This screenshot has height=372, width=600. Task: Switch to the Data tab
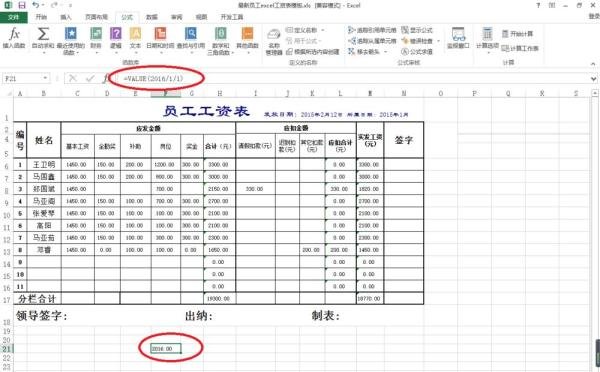pyautogui.click(x=152, y=17)
